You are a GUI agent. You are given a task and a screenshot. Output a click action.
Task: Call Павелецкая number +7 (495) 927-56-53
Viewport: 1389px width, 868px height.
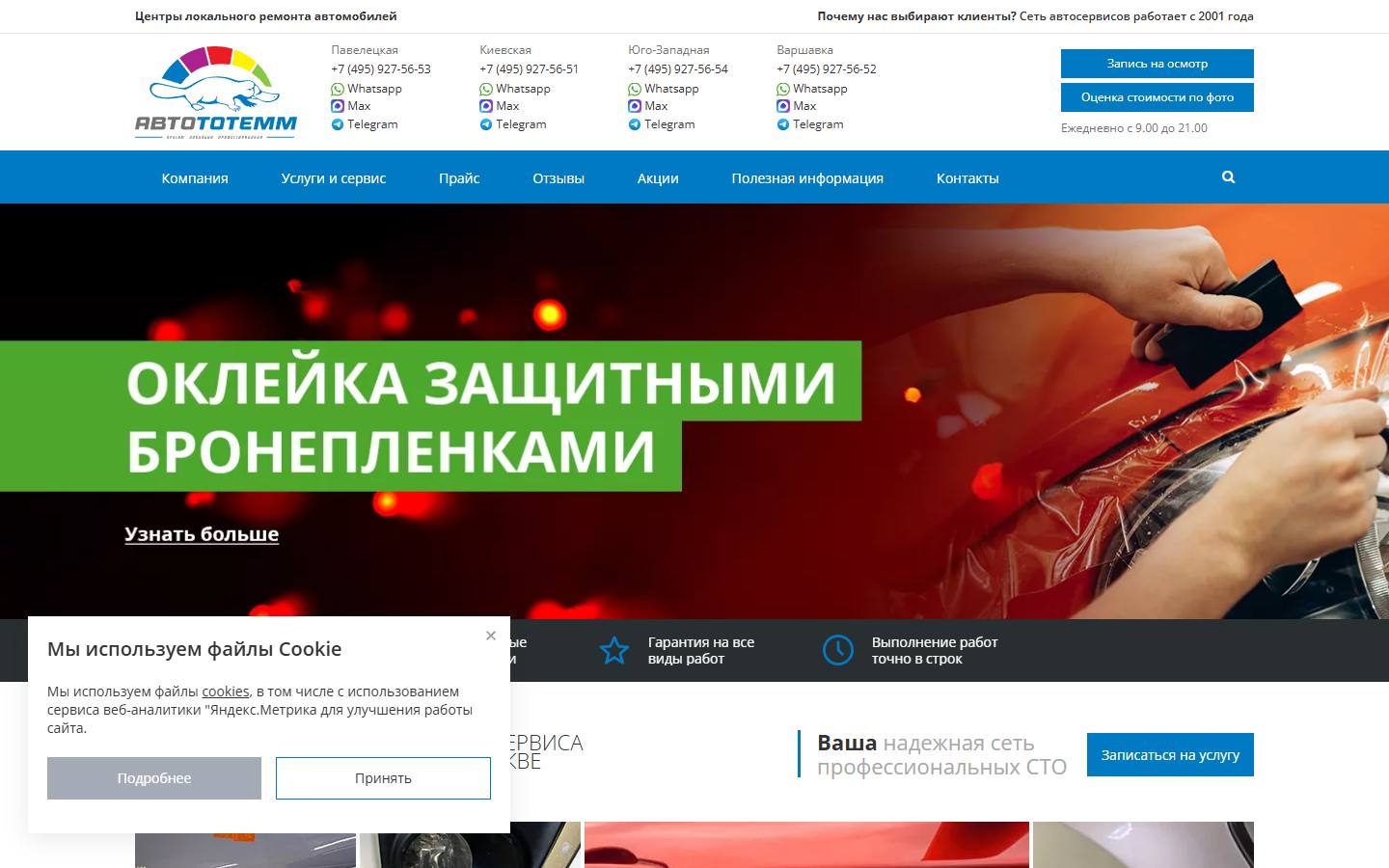[381, 69]
